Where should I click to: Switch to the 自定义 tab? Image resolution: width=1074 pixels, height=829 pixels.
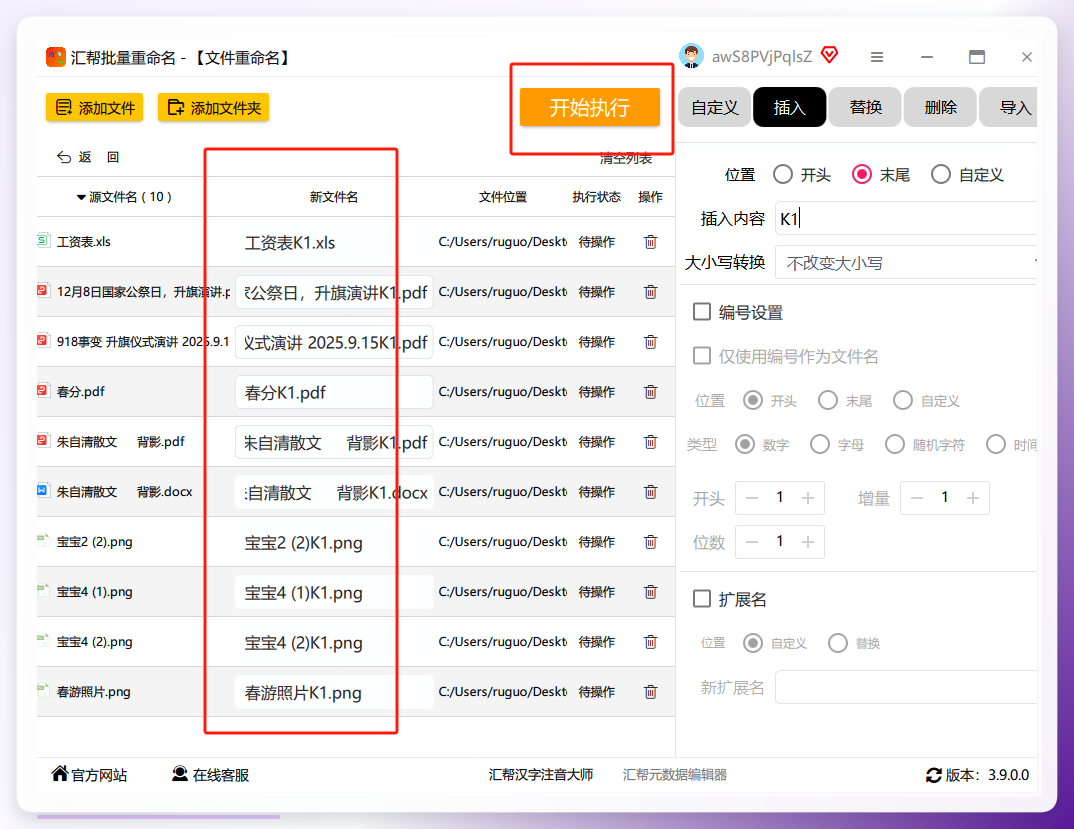click(714, 108)
